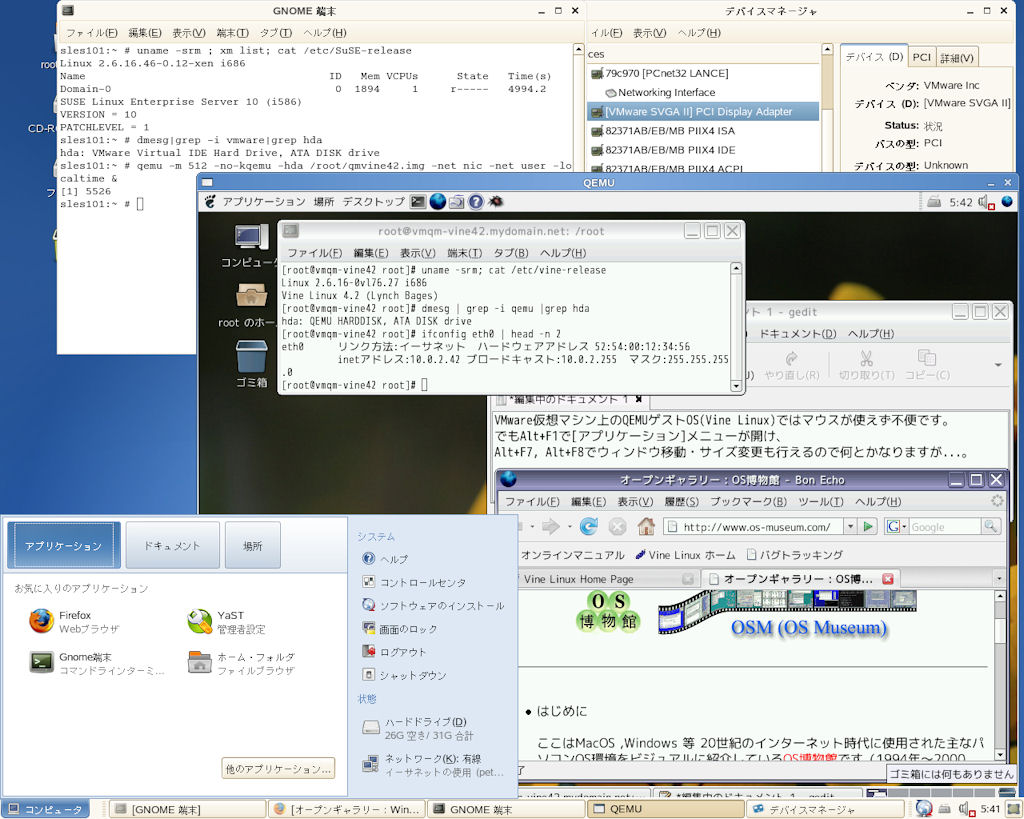The width and height of the screenshot is (1024, 819).
Task: Go to home page in Bon Echo
Action: click(x=646, y=526)
